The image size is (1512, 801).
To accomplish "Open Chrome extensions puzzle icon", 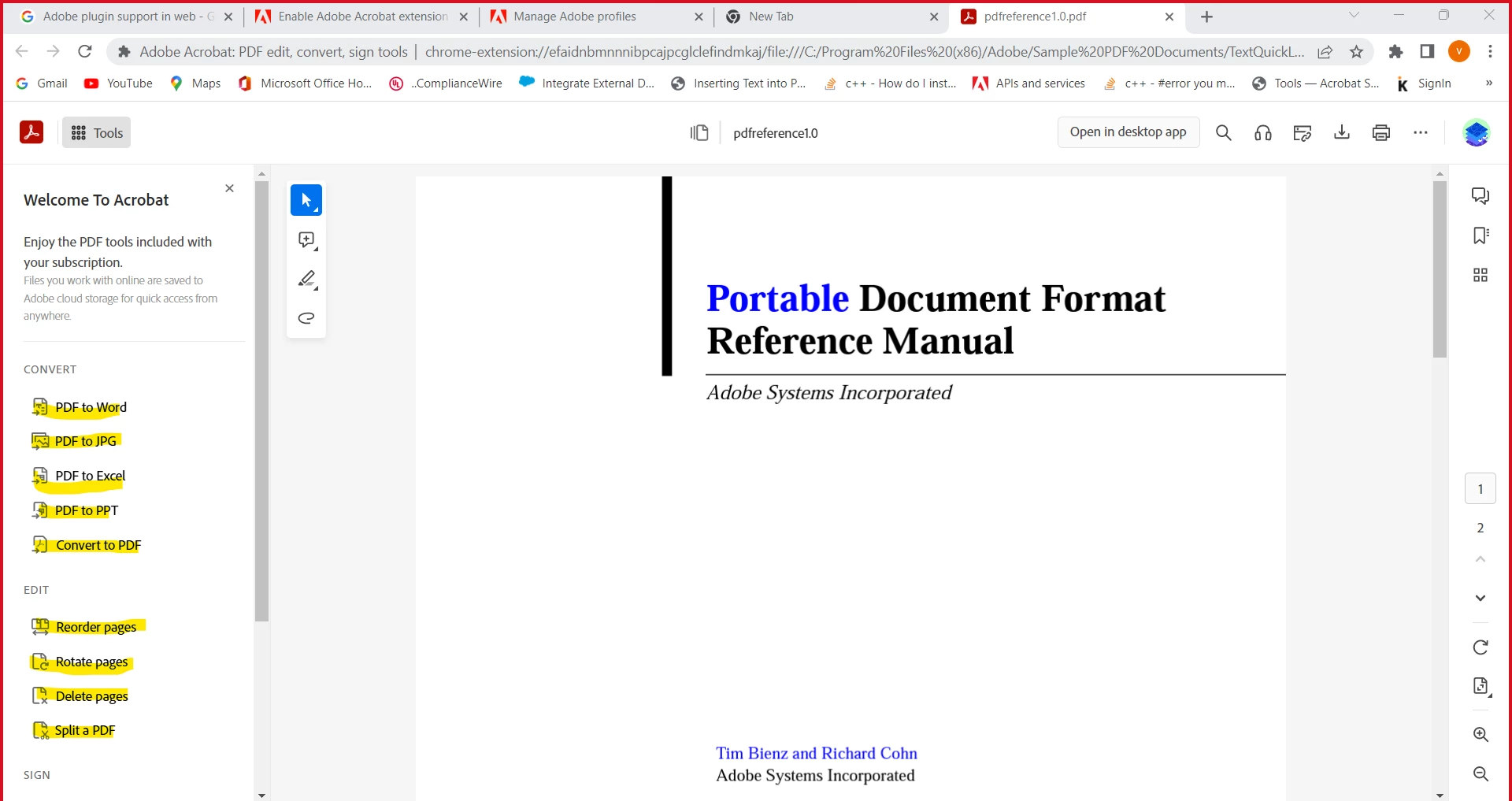I will (x=1395, y=51).
